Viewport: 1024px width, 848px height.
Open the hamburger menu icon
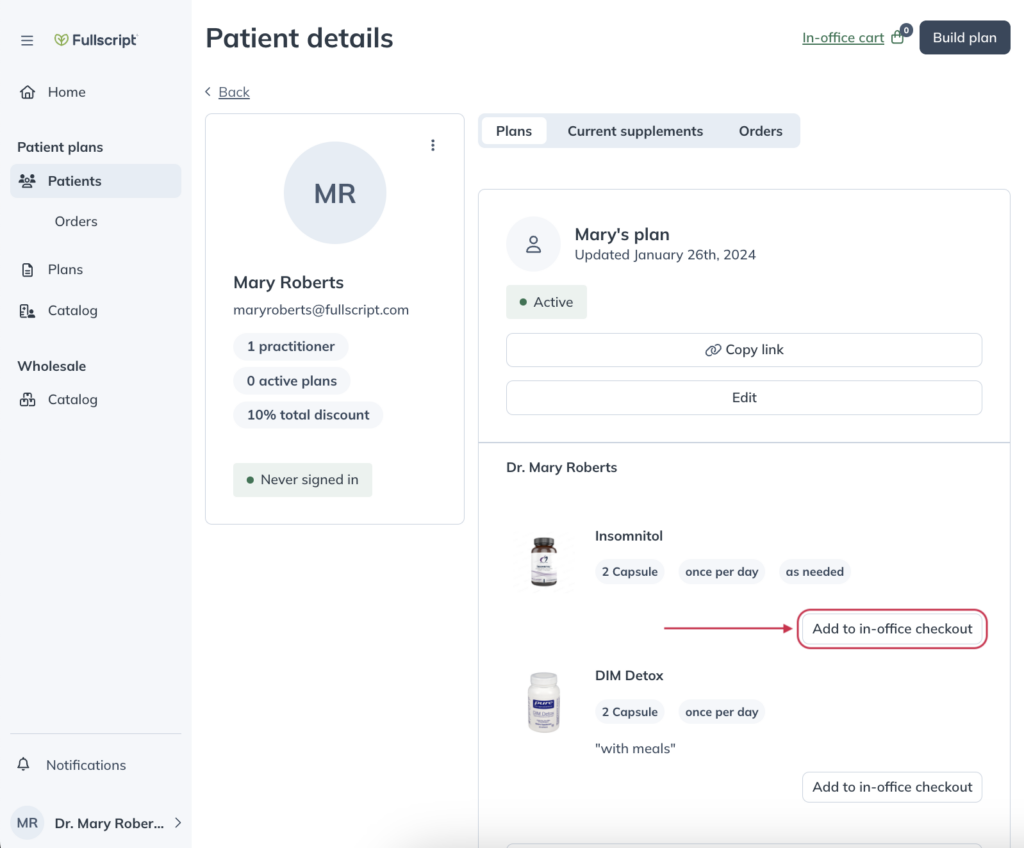pos(27,41)
